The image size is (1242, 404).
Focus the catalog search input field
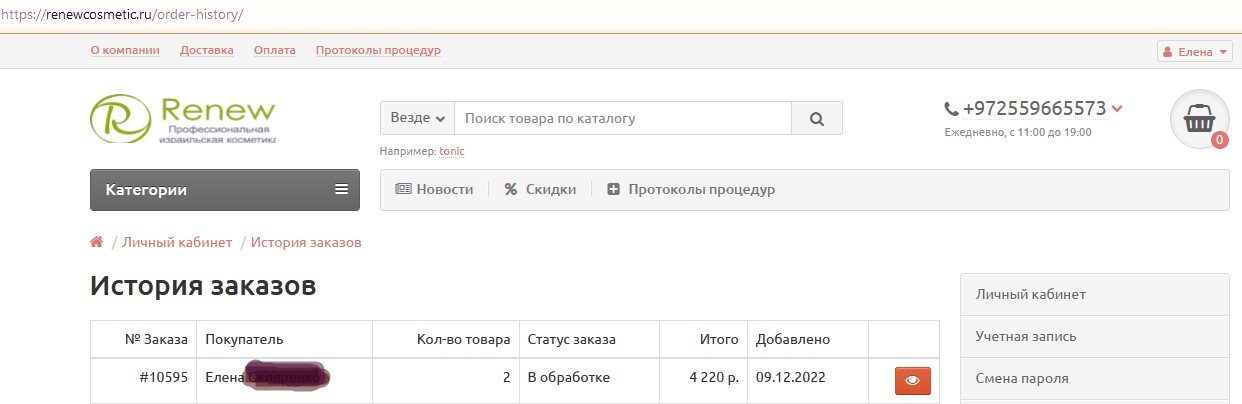tap(623, 118)
